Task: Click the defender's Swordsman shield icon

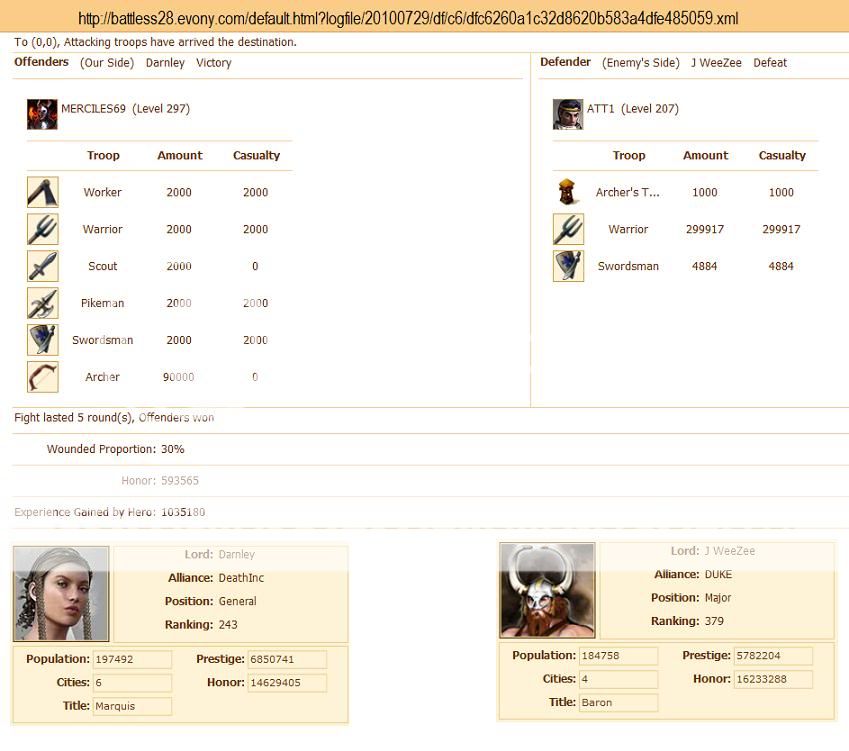Action: (x=568, y=266)
